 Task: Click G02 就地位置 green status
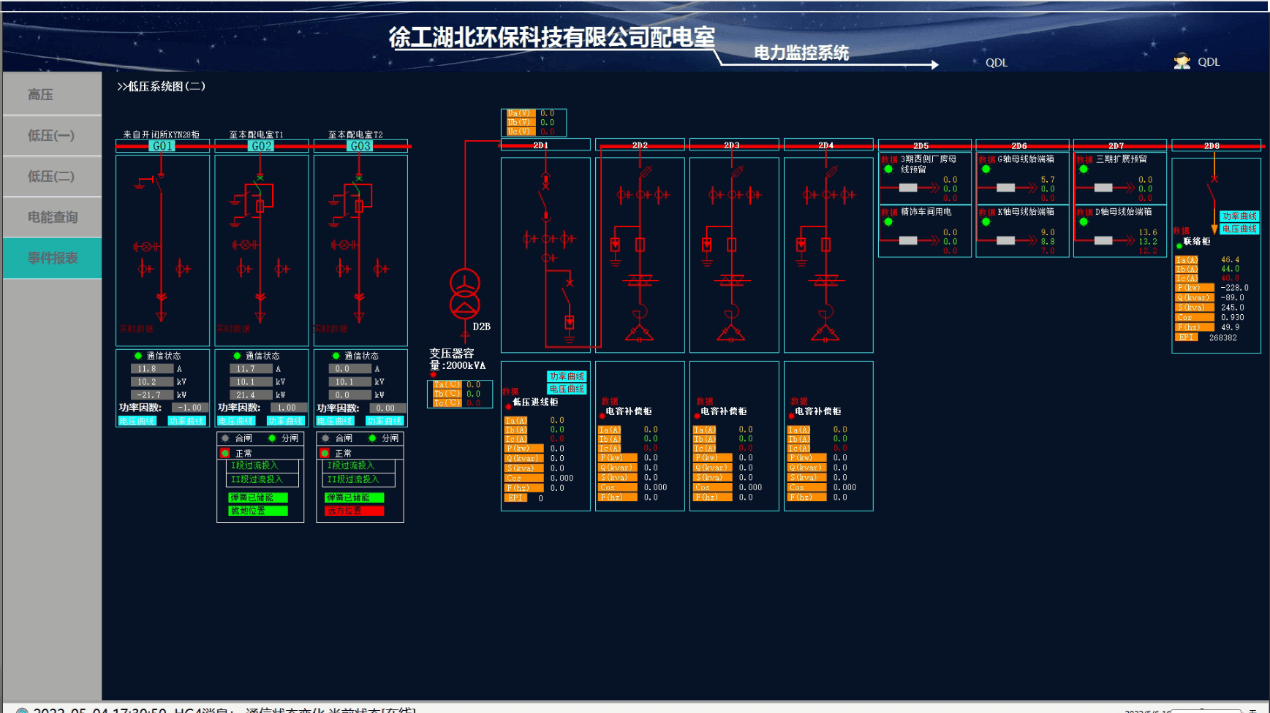(258, 511)
